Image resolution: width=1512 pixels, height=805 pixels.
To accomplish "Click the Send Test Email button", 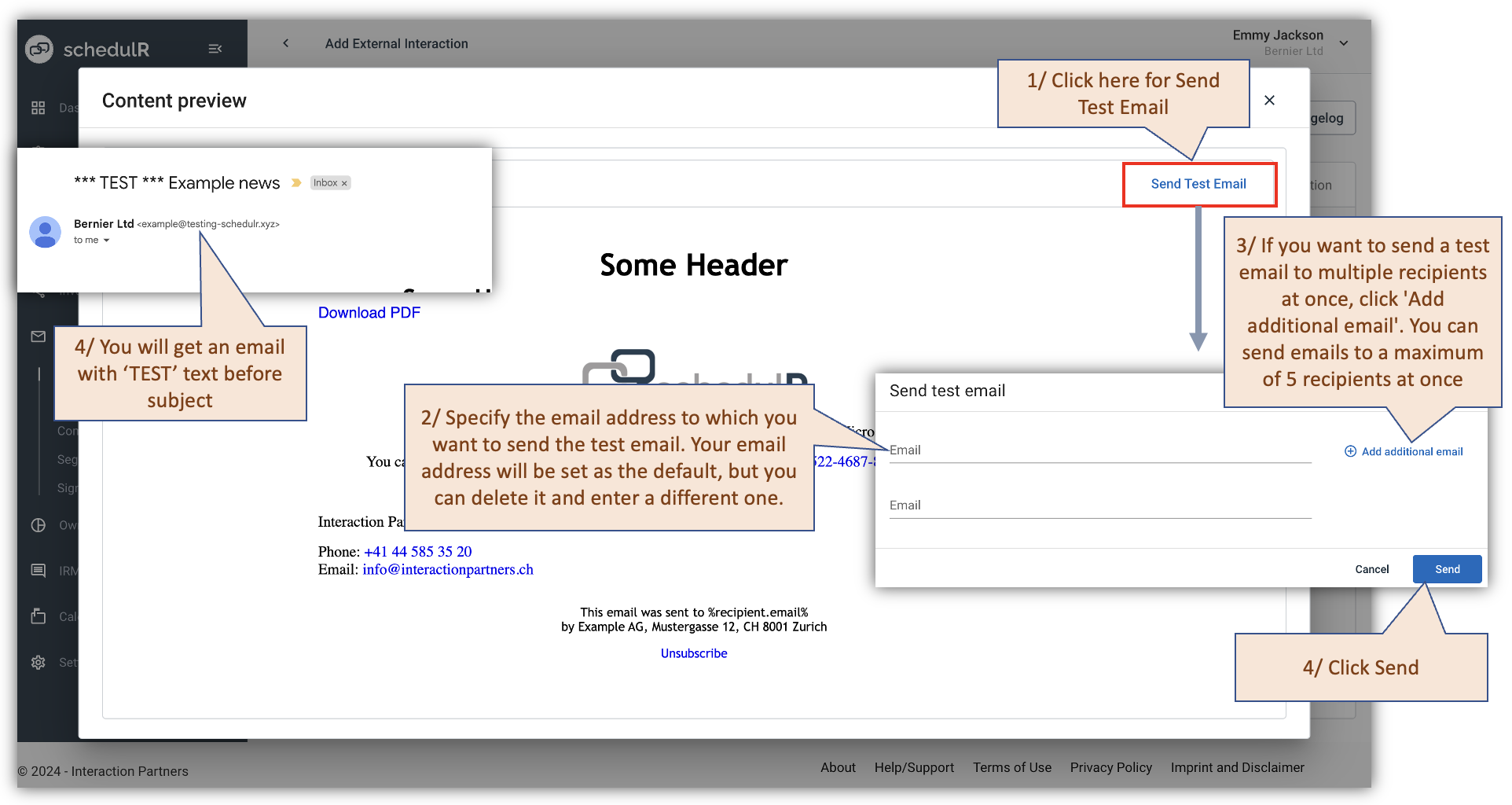I will click(x=1198, y=184).
